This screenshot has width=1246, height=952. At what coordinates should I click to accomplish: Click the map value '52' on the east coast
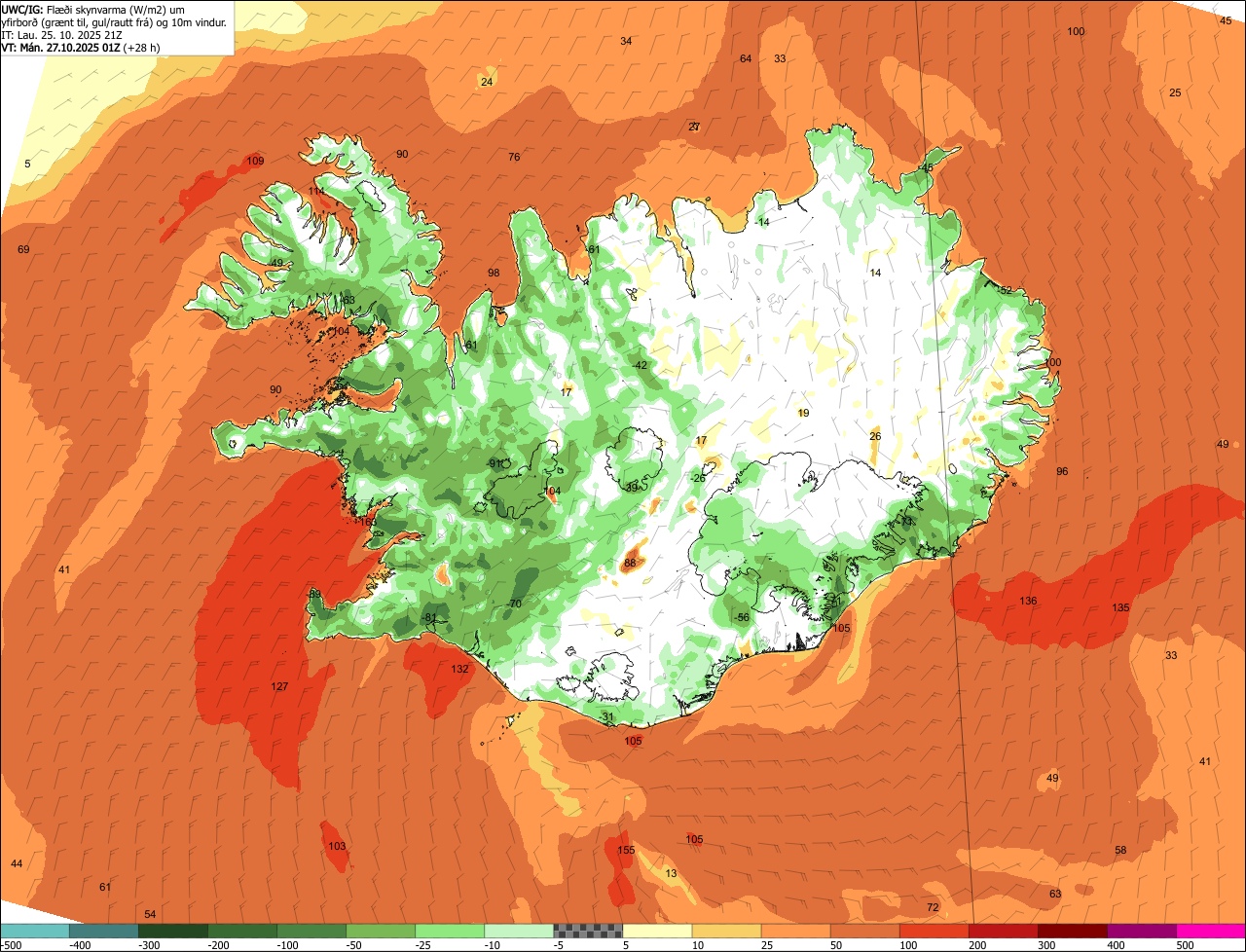pos(1007,290)
